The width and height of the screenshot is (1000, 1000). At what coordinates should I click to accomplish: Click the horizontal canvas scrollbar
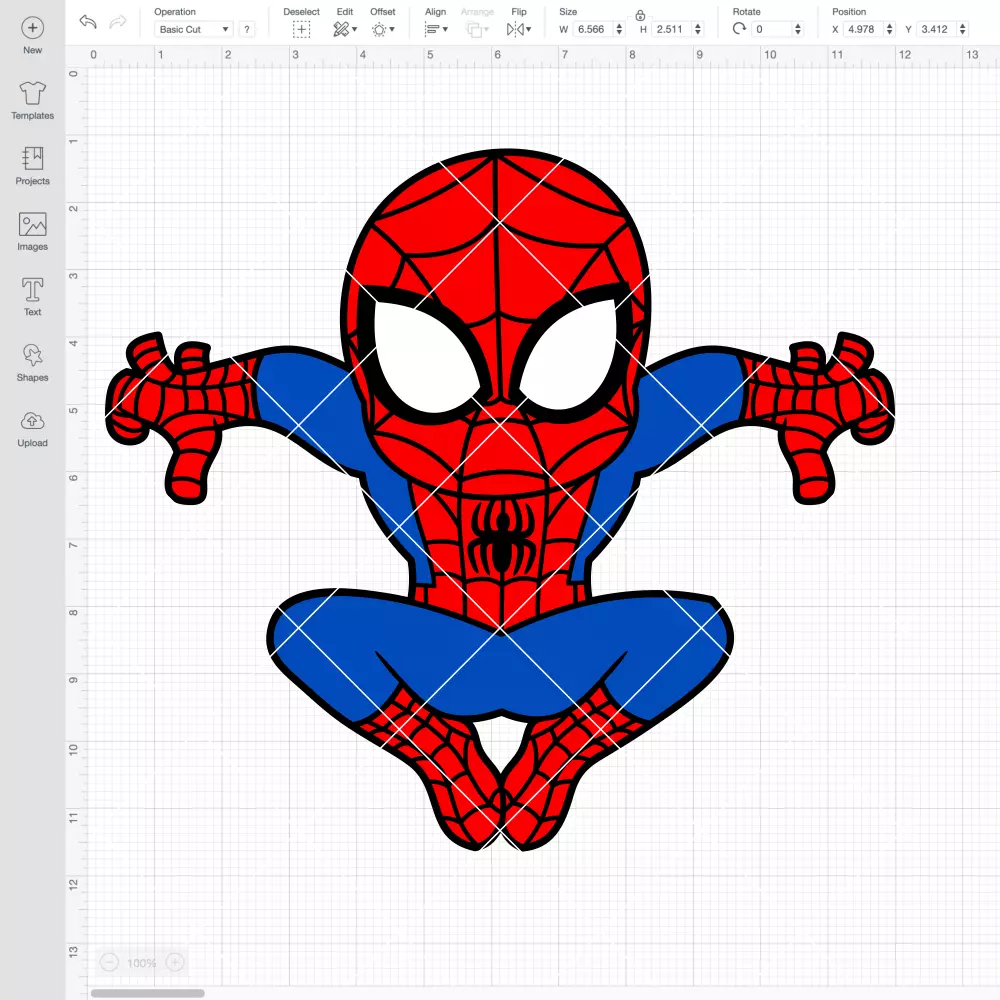(x=147, y=993)
